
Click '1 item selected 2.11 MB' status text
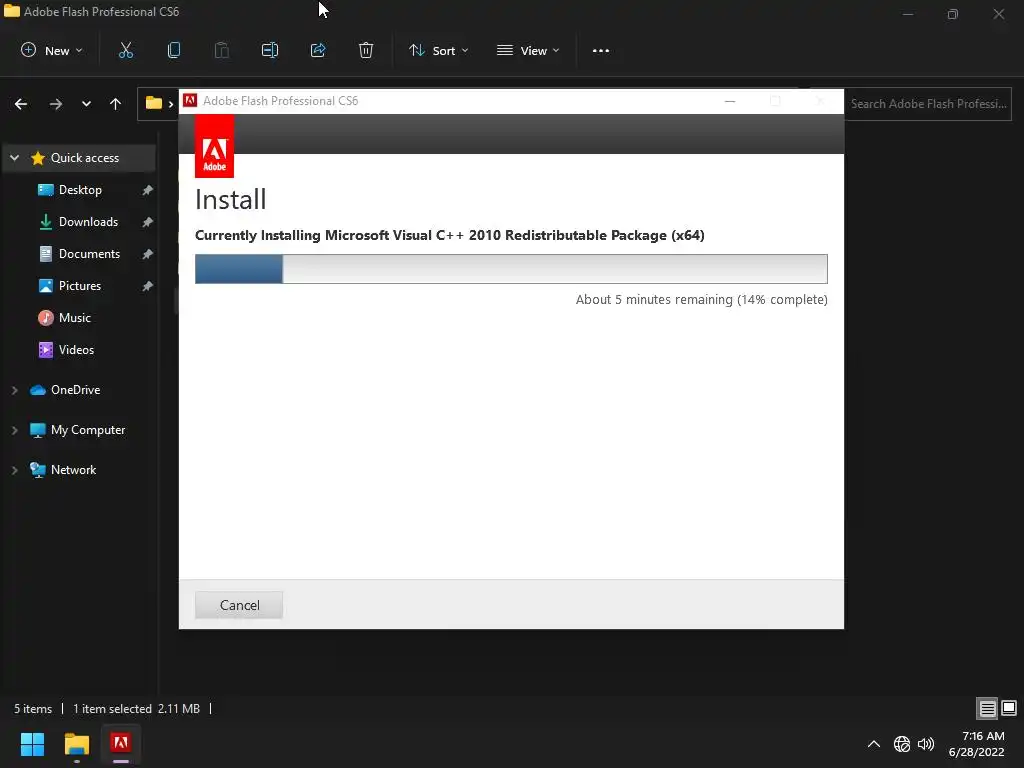pos(136,709)
